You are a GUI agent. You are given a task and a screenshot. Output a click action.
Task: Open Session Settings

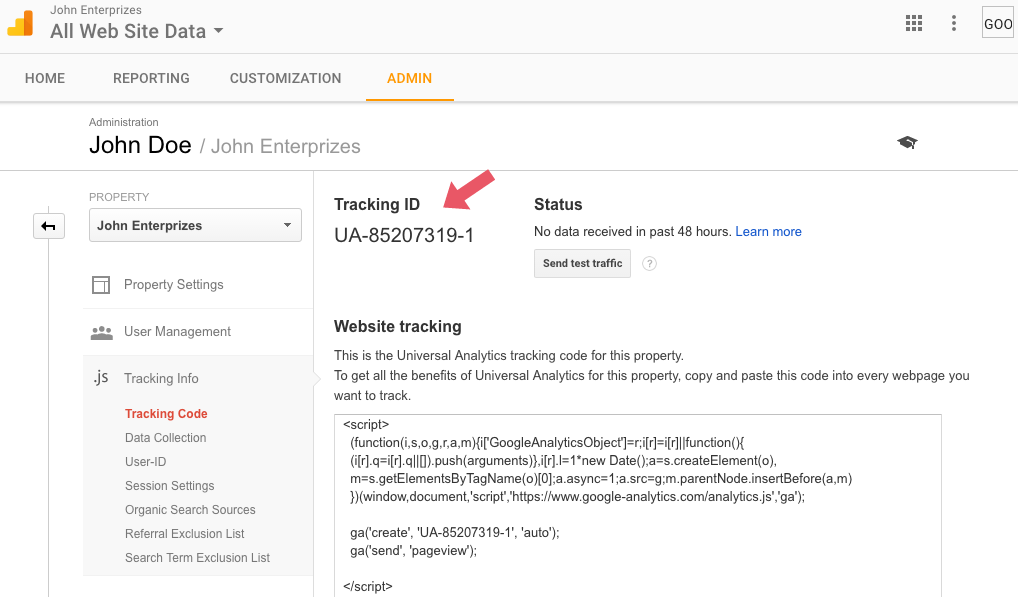click(169, 485)
